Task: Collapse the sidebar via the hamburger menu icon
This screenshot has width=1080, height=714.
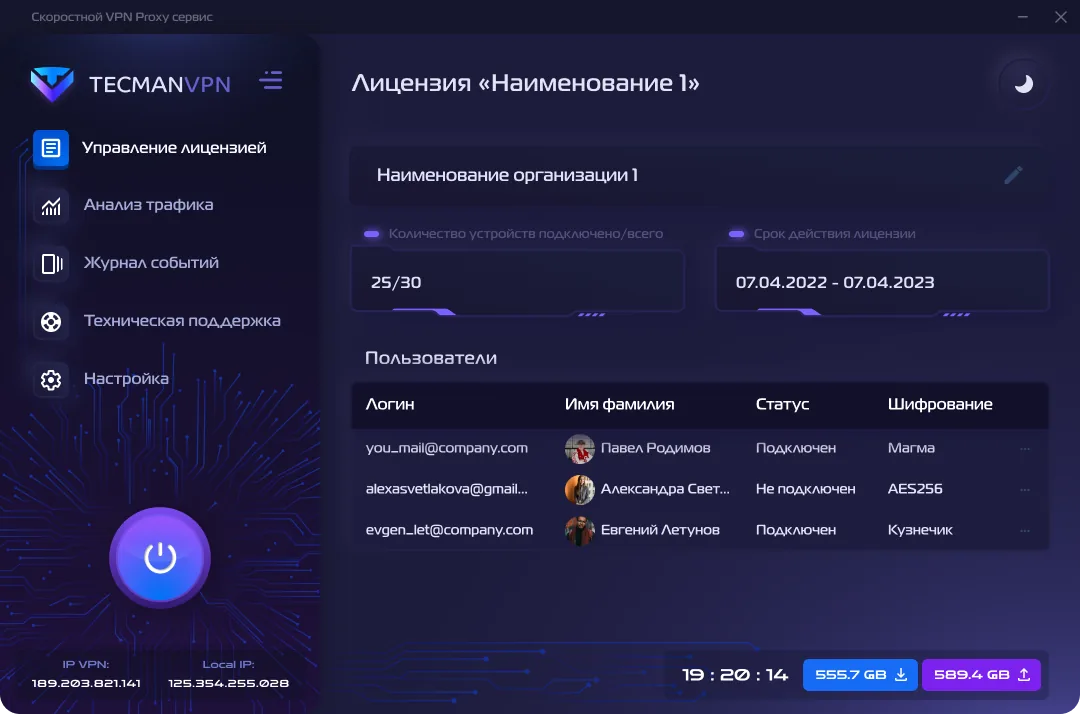Action: 271,81
